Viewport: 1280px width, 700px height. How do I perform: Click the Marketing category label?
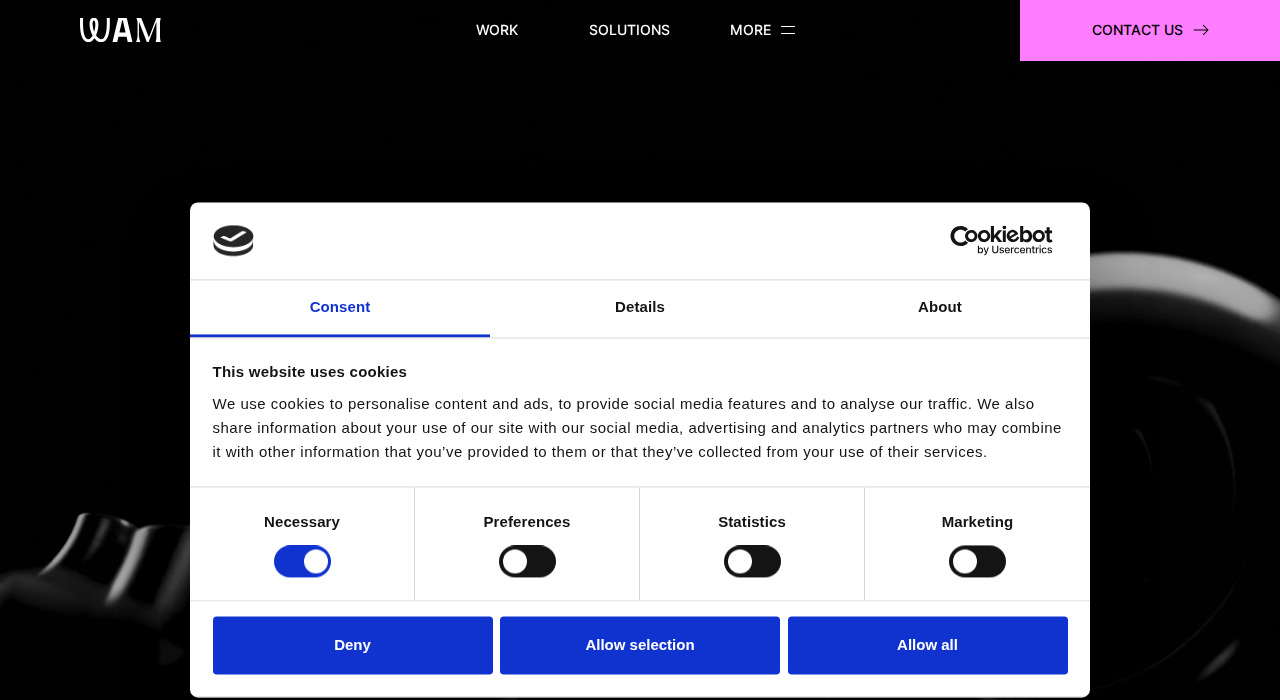tap(977, 522)
